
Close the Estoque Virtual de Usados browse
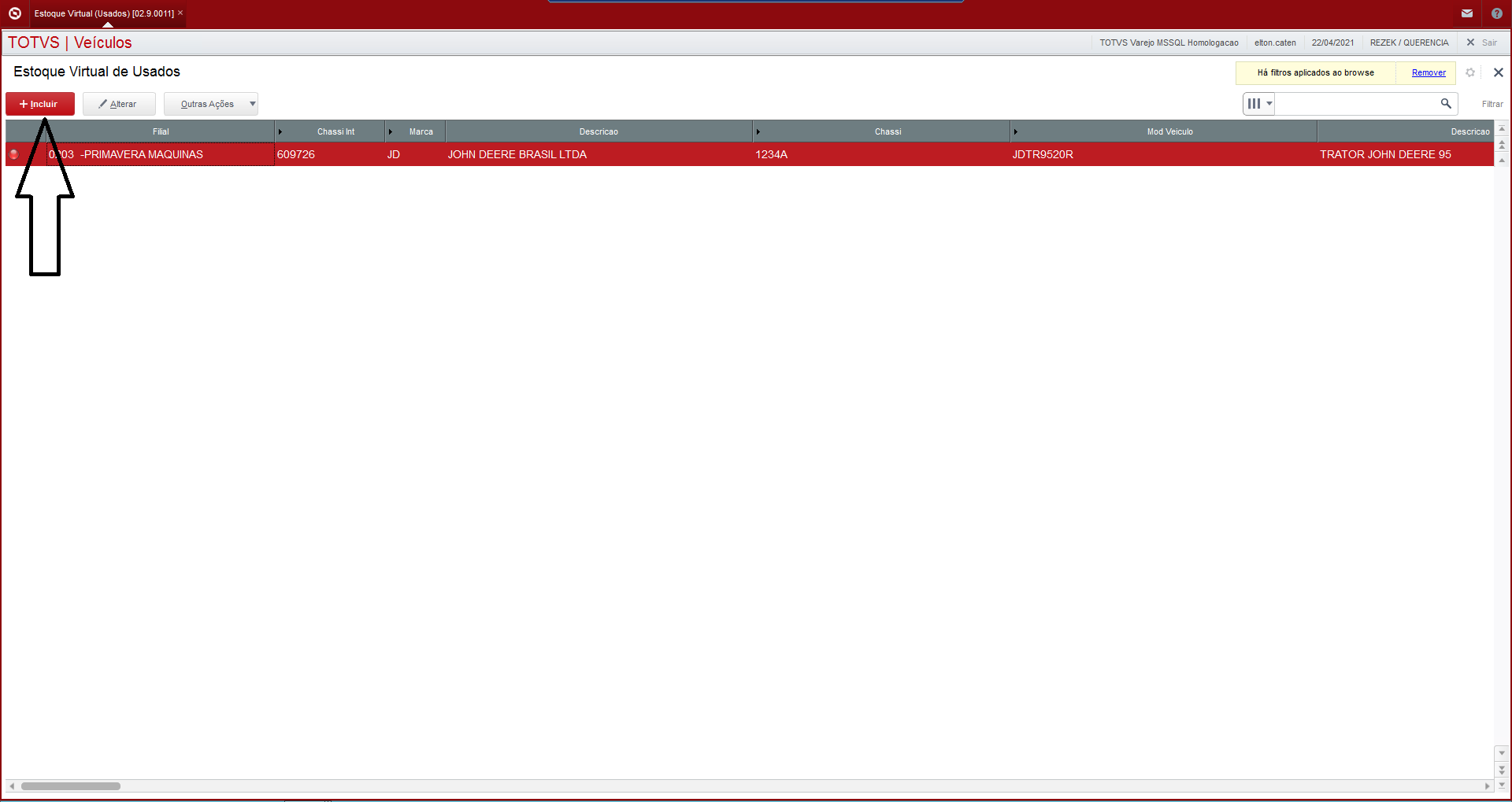pos(1499,72)
